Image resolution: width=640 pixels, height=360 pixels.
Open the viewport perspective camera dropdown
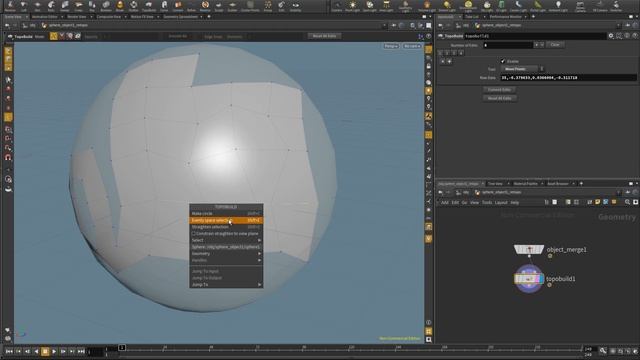[x=391, y=46]
